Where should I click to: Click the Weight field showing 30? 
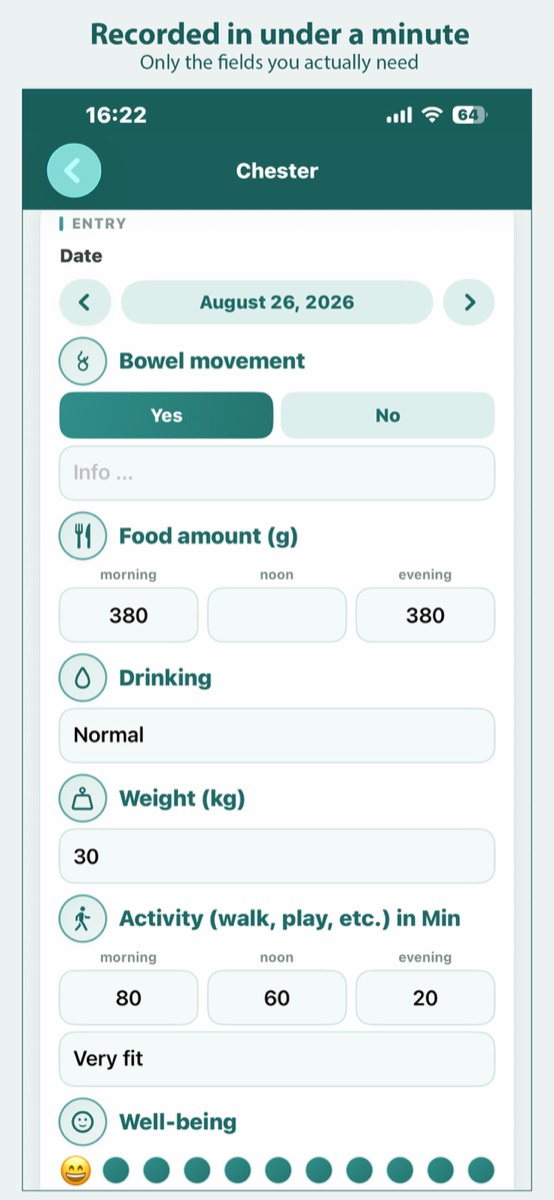[x=277, y=856]
